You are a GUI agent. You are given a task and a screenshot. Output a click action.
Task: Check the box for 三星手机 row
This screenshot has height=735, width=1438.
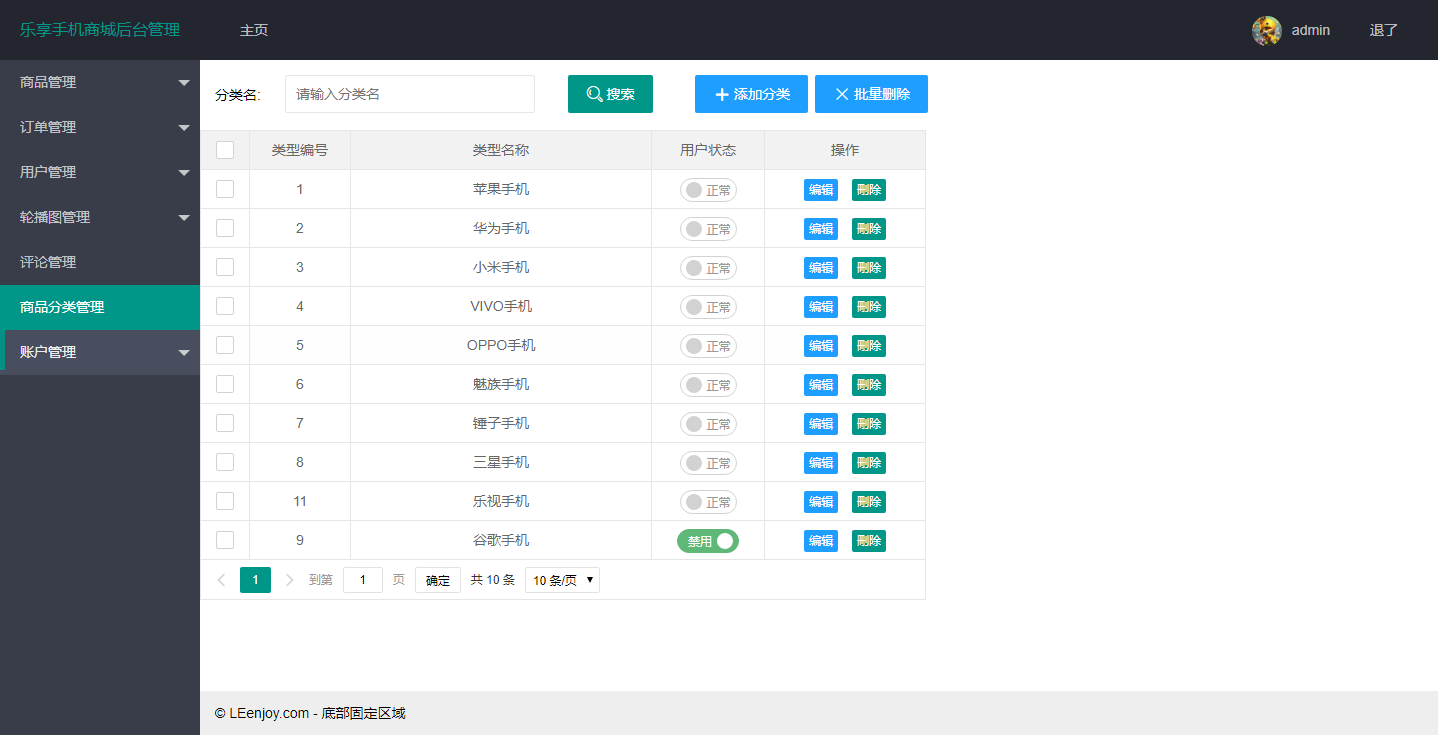click(x=225, y=462)
